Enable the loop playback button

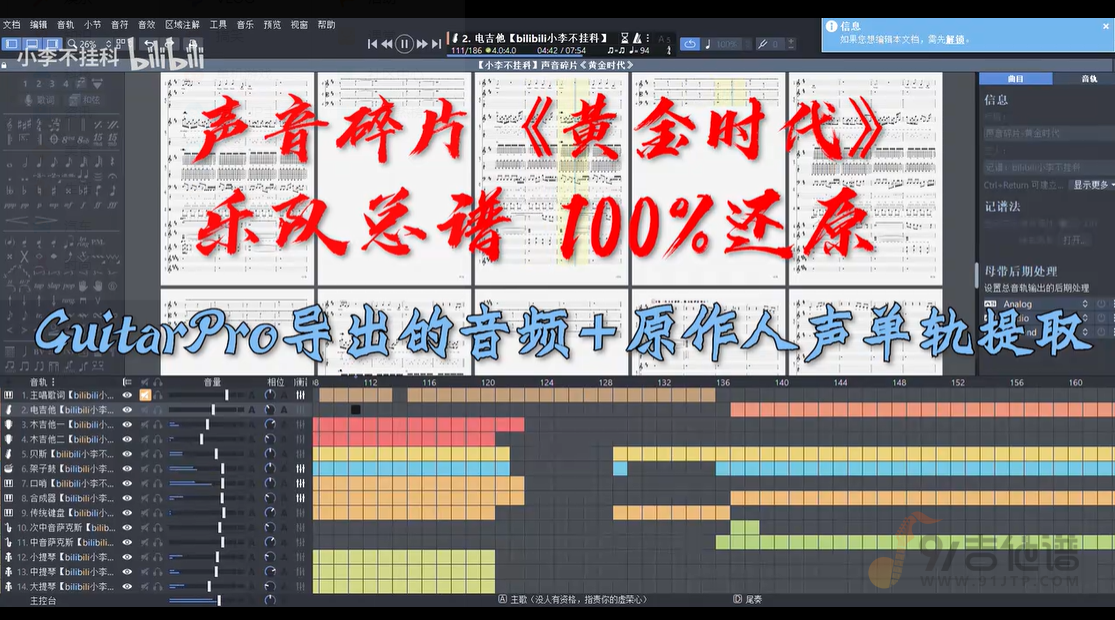coord(690,44)
